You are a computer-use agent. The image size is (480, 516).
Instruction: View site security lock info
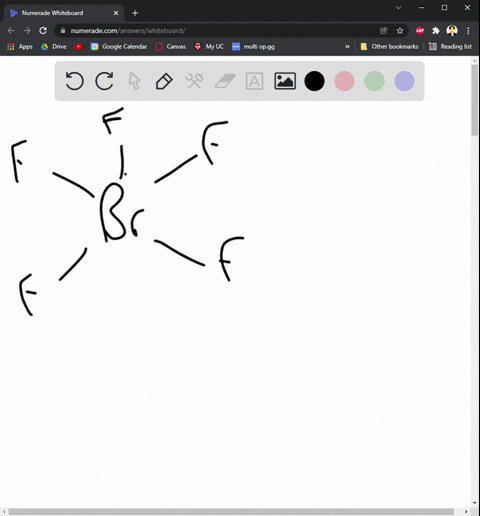(x=63, y=31)
